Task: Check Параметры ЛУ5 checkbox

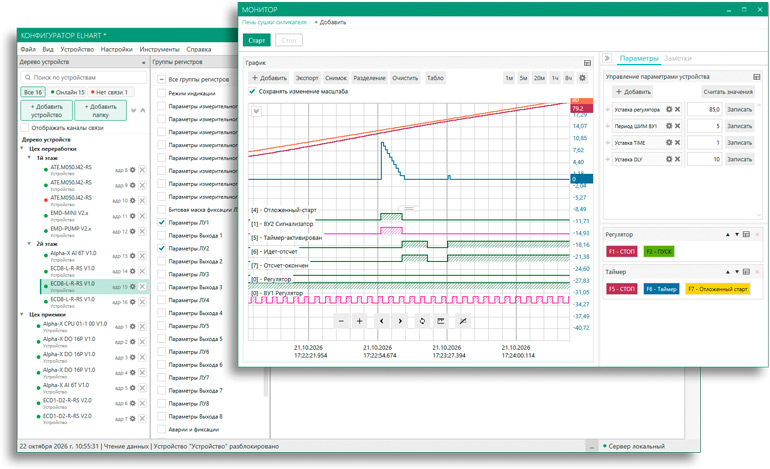Action: point(161,326)
